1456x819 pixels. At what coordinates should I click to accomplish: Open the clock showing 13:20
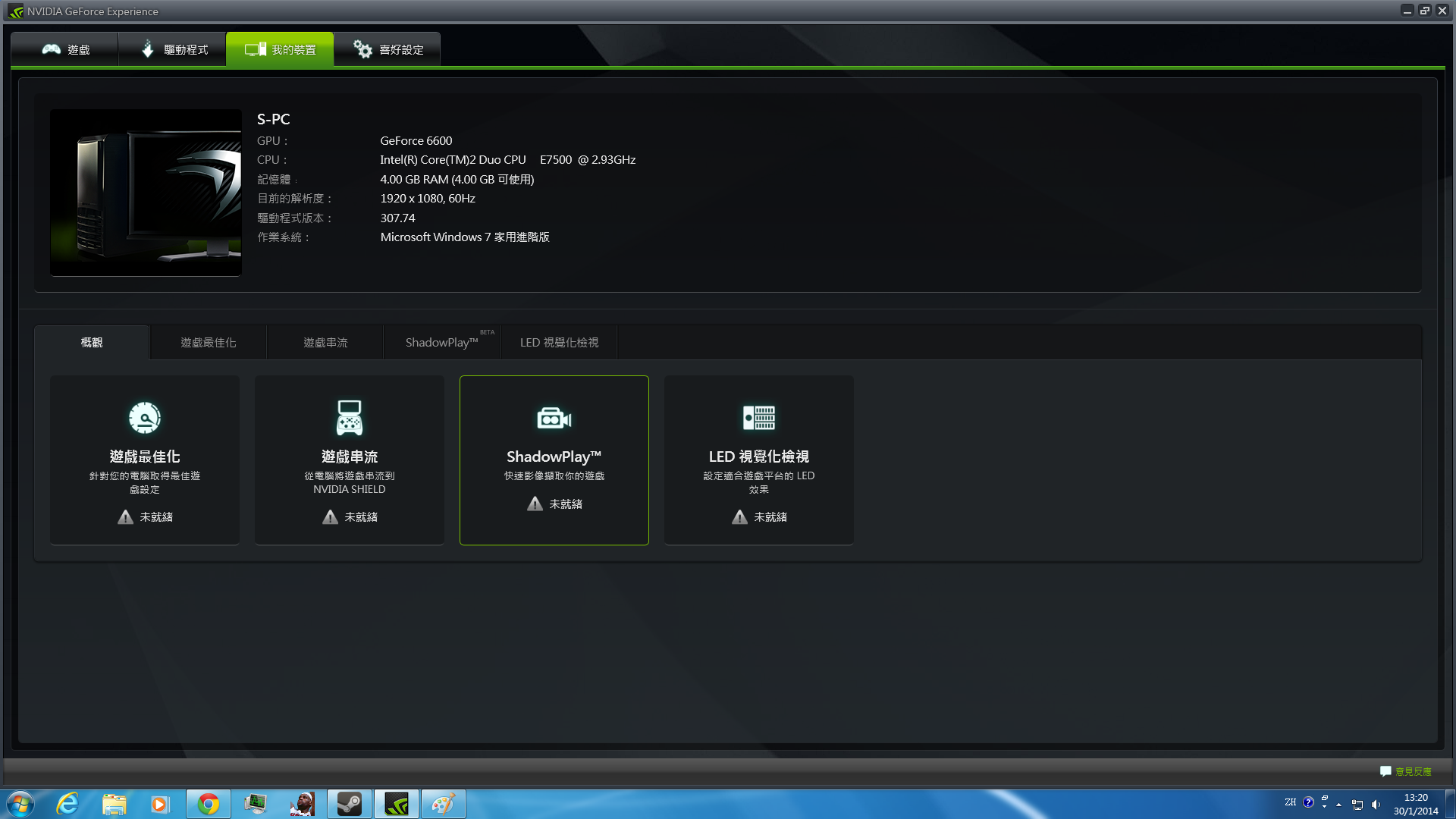click(x=1416, y=804)
